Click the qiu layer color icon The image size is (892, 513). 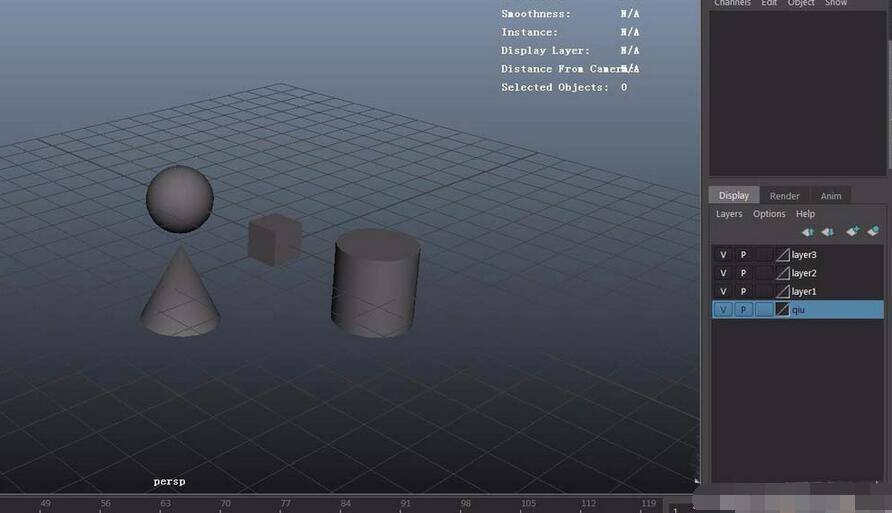pyautogui.click(x=783, y=310)
